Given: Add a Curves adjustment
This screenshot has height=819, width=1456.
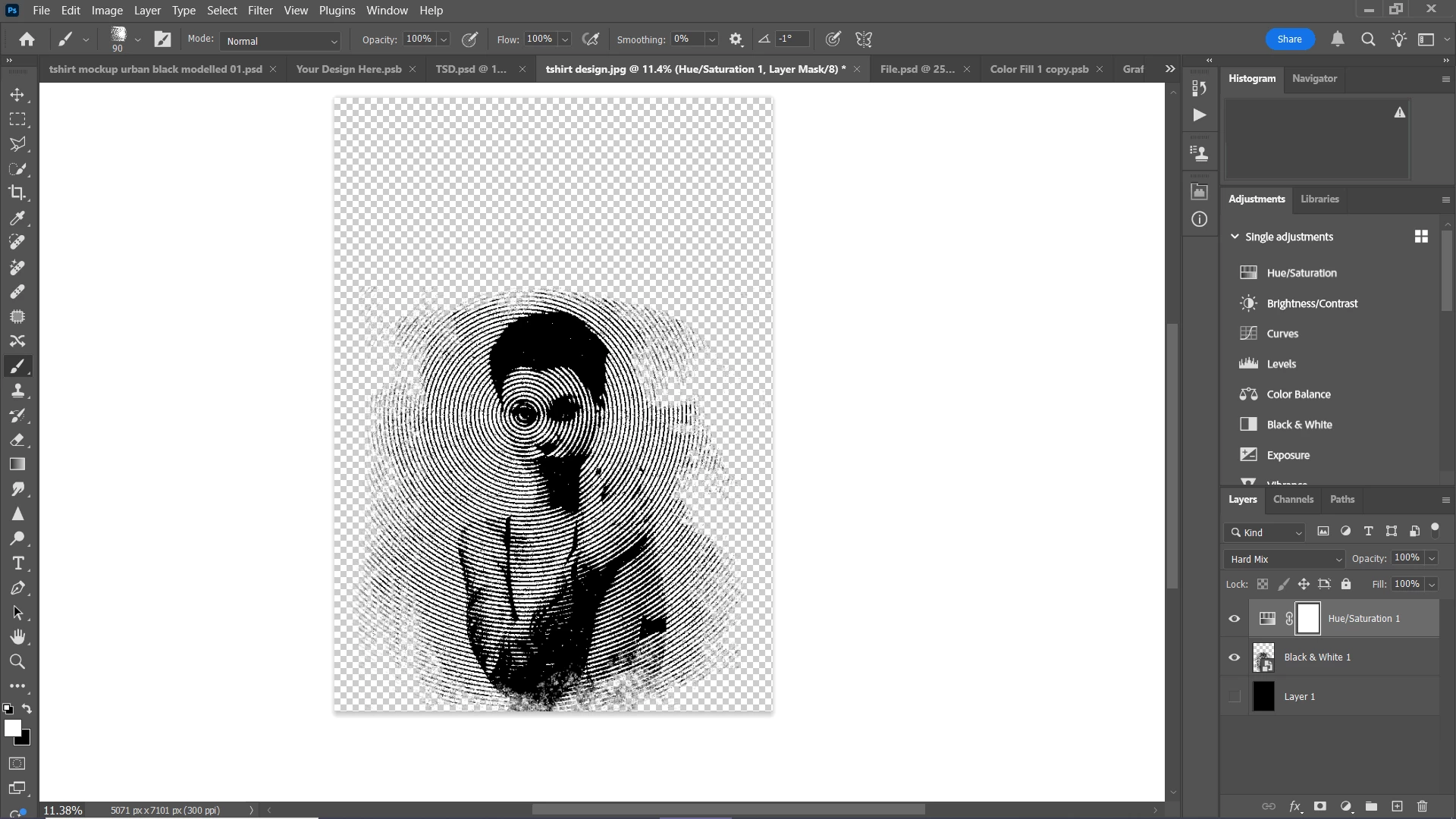Looking at the screenshot, I should tap(1282, 334).
